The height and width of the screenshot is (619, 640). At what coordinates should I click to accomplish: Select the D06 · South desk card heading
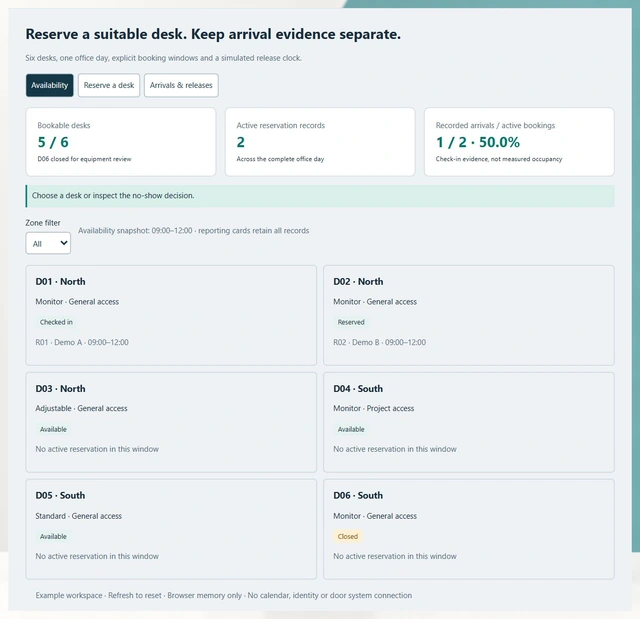(358, 495)
